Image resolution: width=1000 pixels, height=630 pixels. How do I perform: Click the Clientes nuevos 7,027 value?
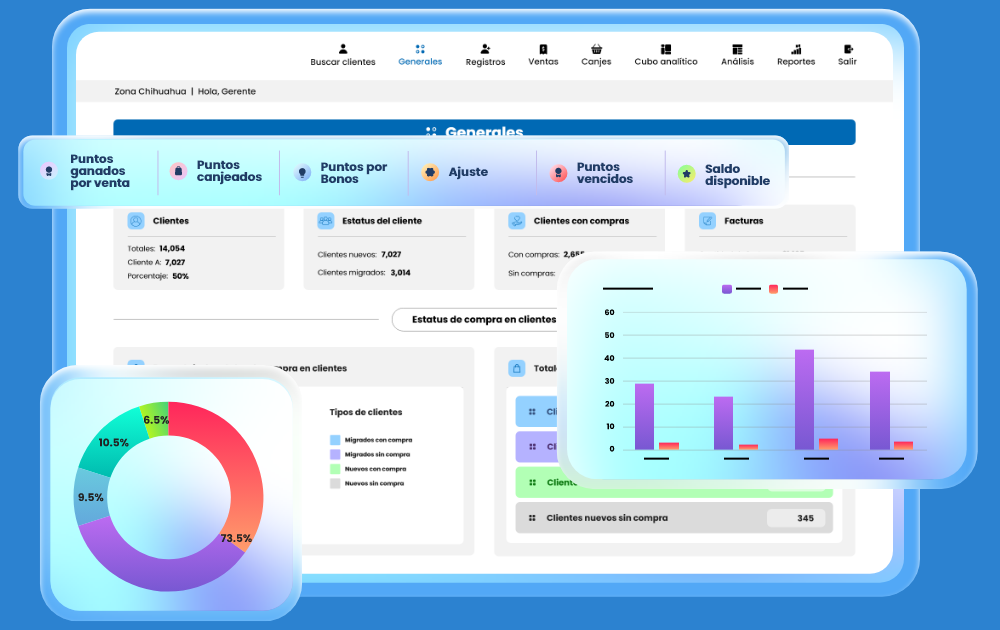pyautogui.click(x=391, y=254)
